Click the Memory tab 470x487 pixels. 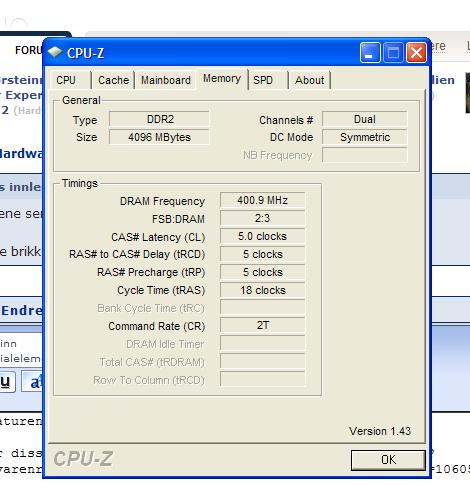coord(222,79)
